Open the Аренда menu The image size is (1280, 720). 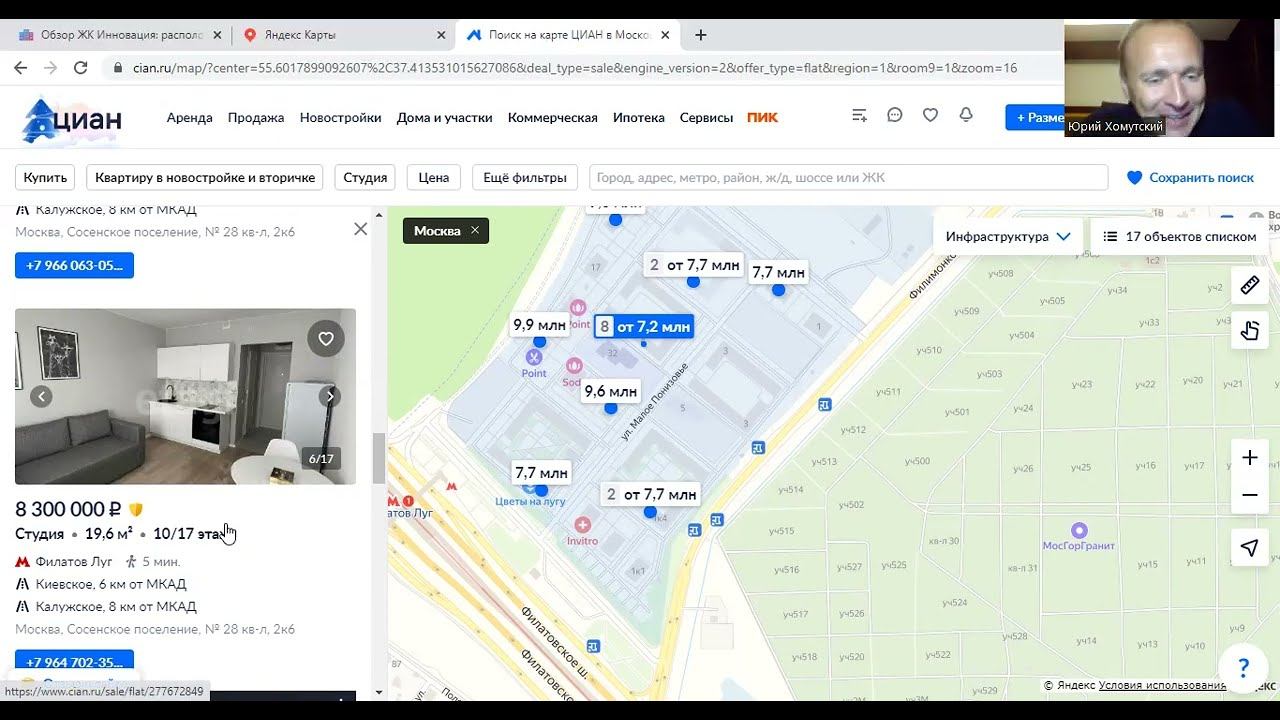pyautogui.click(x=189, y=117)
